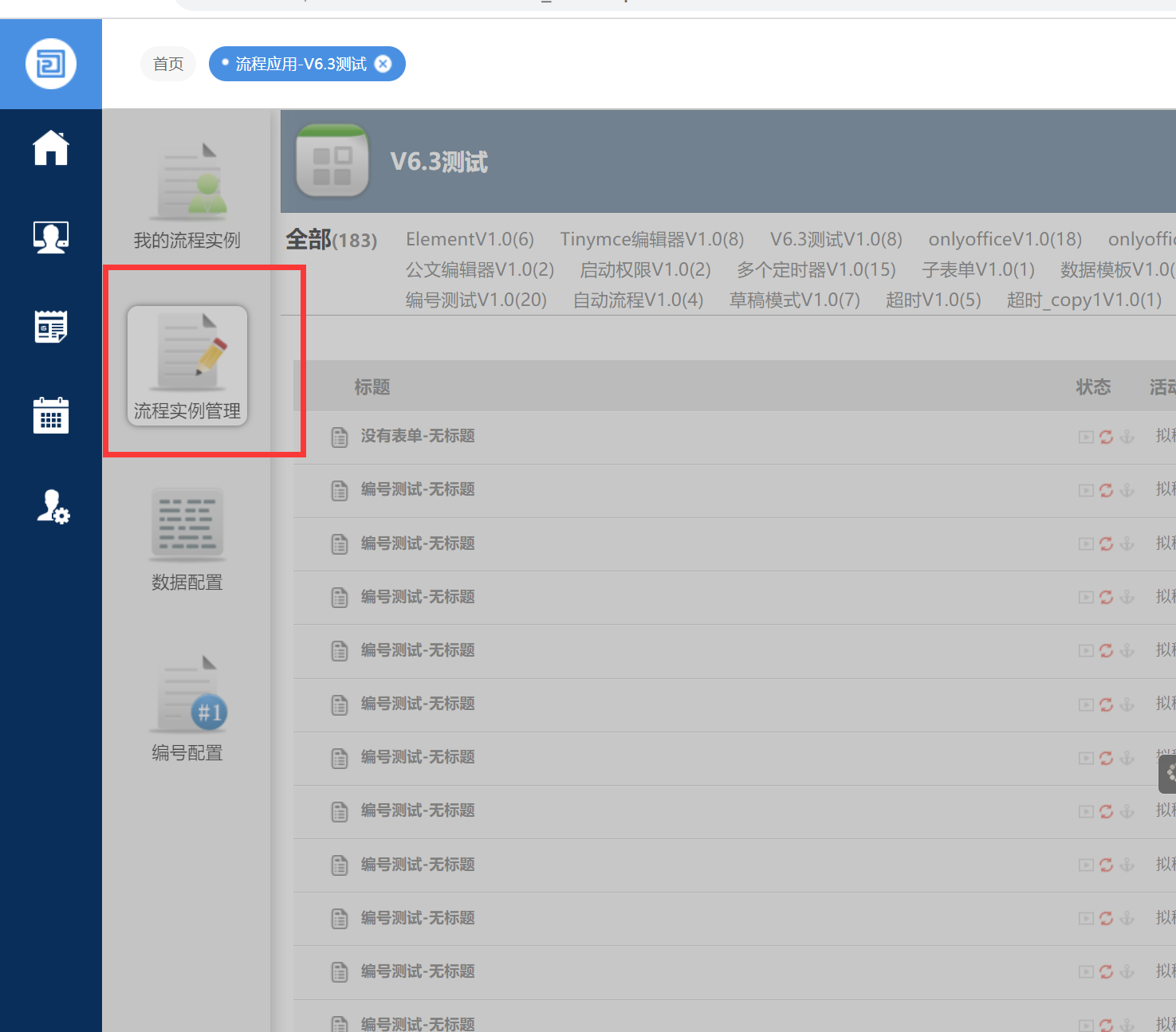
Task: Click the V6.3测试 application icon
Action: [332, 160]
